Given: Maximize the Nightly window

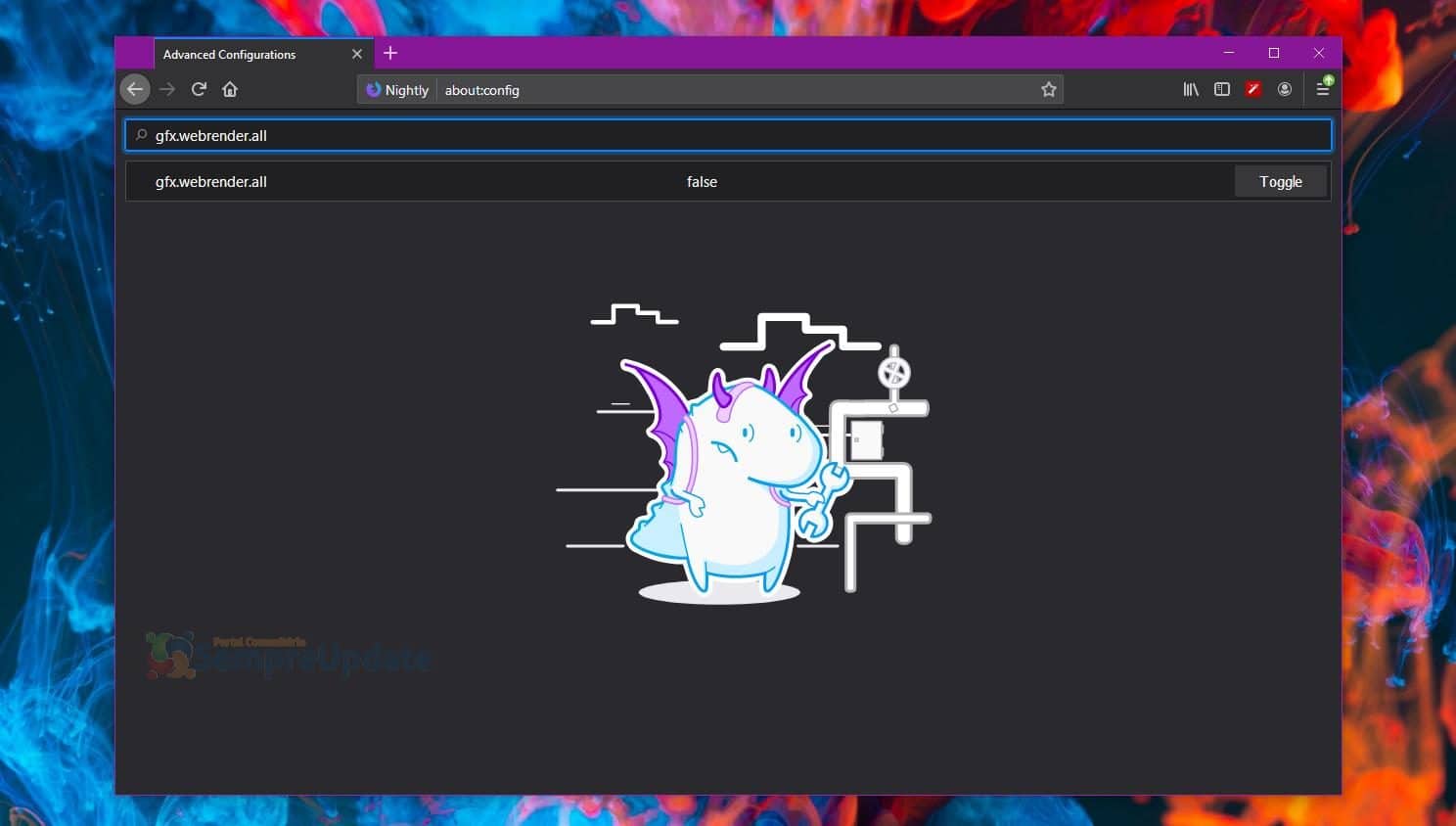Looking at the screenshot, I should coord(1274,53).
